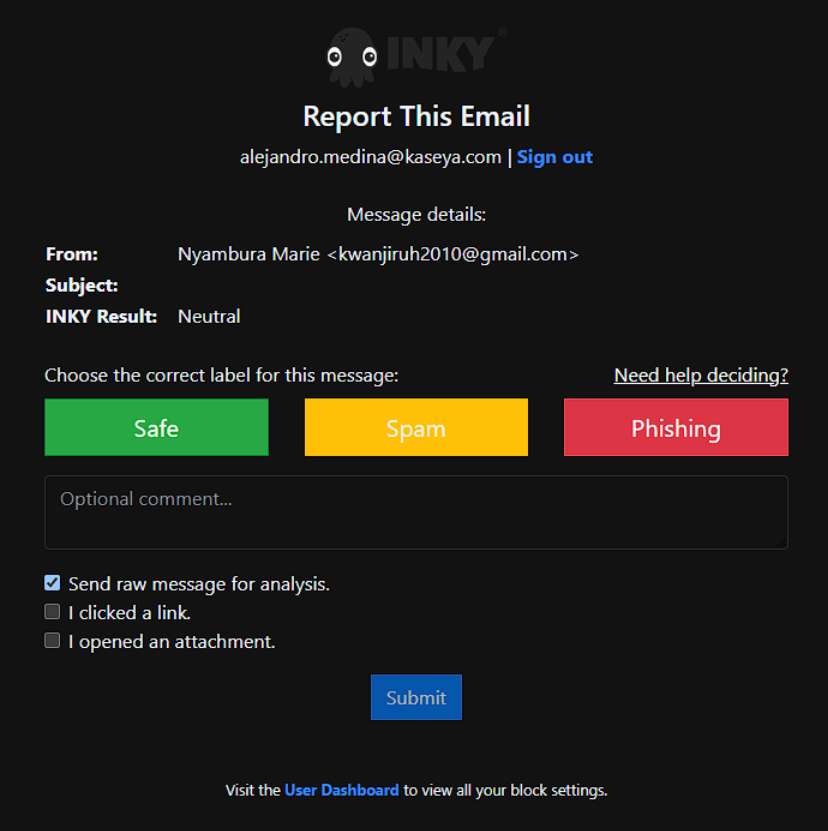Tick I opened an attachment checkbox
This screenshot has width=828, height=831.
[52, 640]
